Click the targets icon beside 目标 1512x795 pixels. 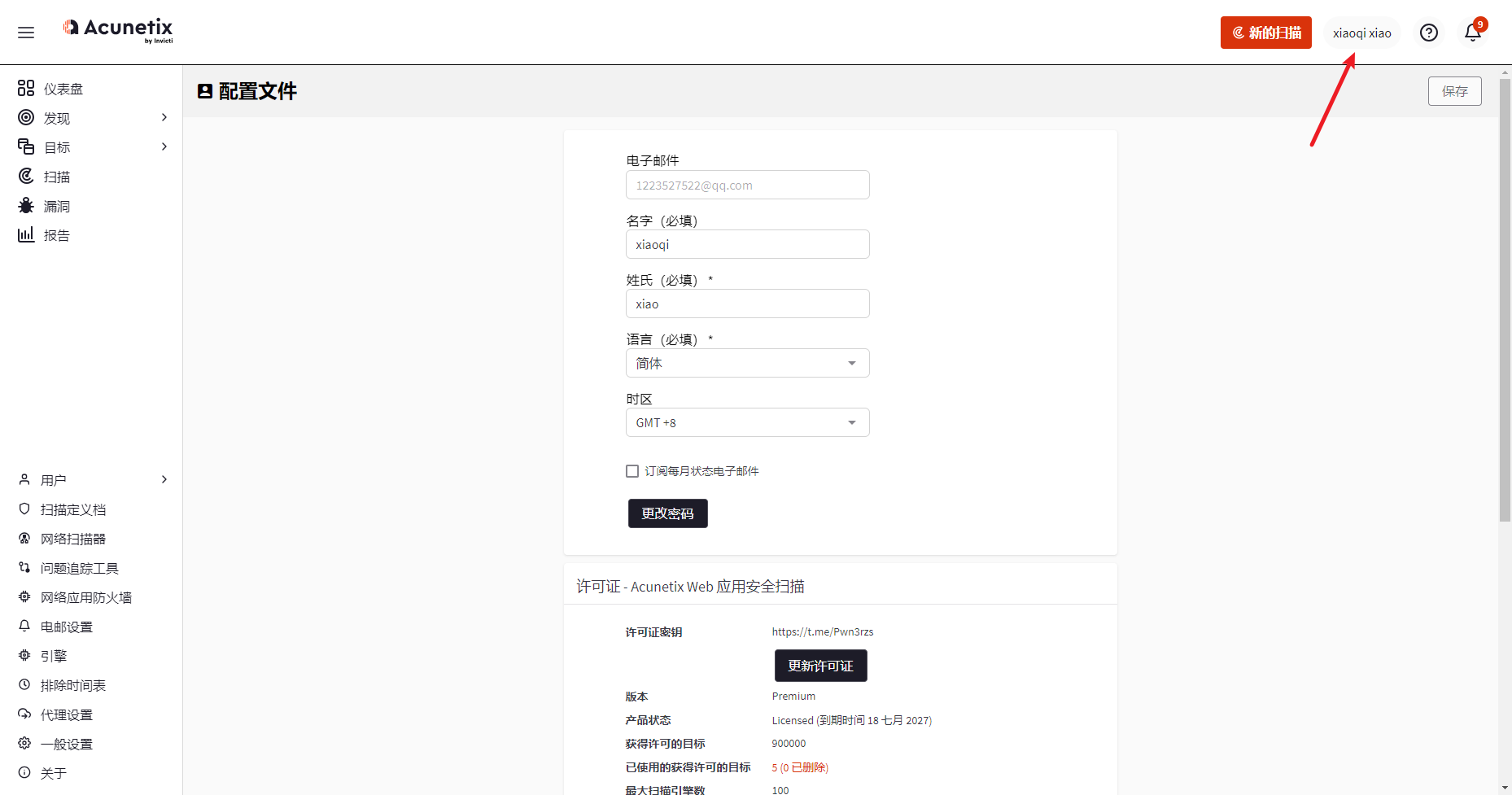point(26,146)
